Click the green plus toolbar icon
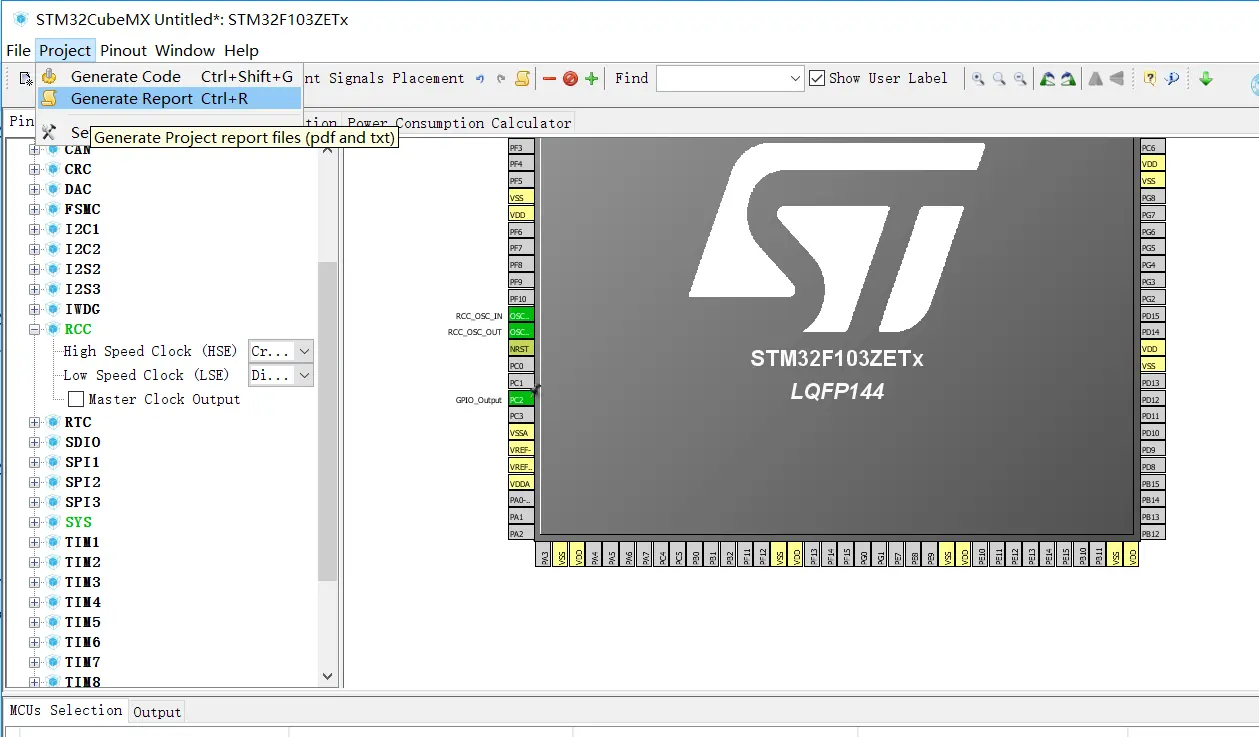This screenshot has width=1259, height=737. click(x=591, y=78)
